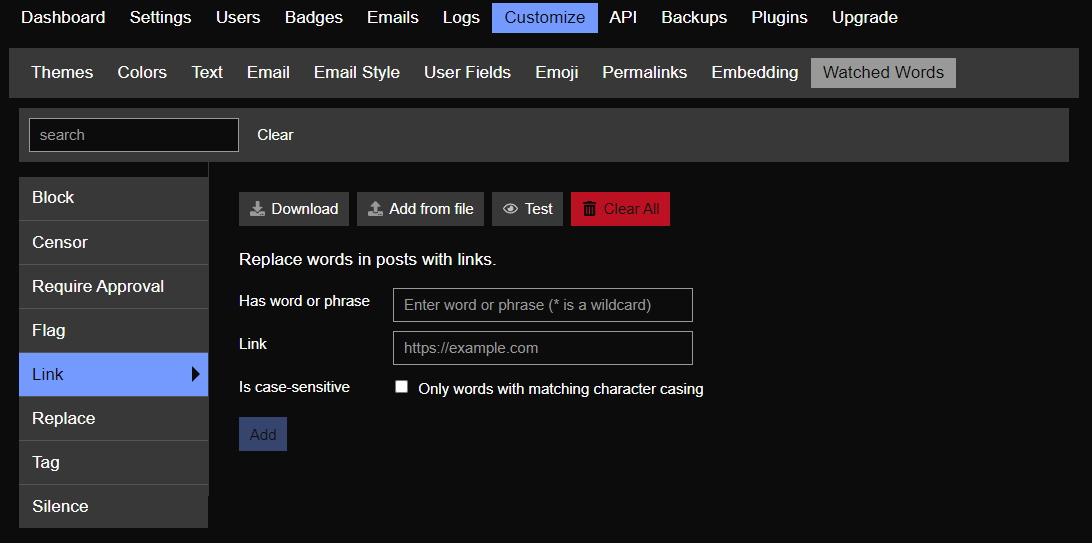Open the Logs admin tab

point(461,17)
